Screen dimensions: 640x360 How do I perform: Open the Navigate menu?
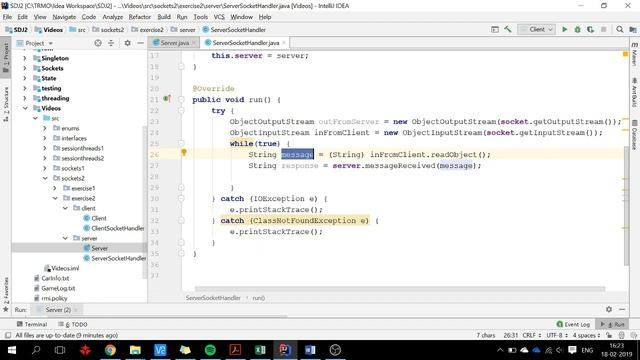pos(64,17)
